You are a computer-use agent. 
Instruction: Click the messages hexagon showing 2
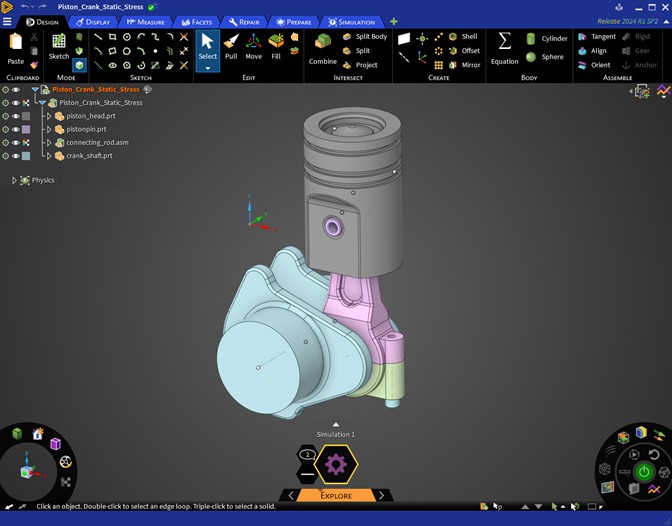click(x=307, y=455)
